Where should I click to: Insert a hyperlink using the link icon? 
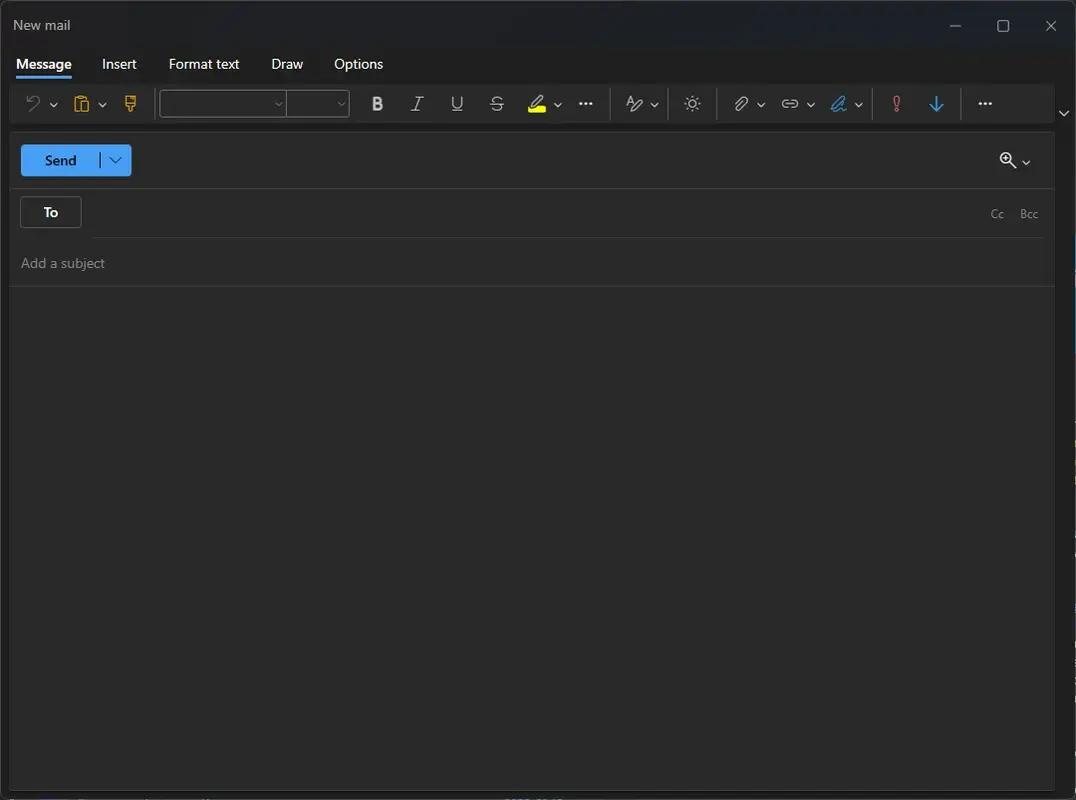(791, 103)
